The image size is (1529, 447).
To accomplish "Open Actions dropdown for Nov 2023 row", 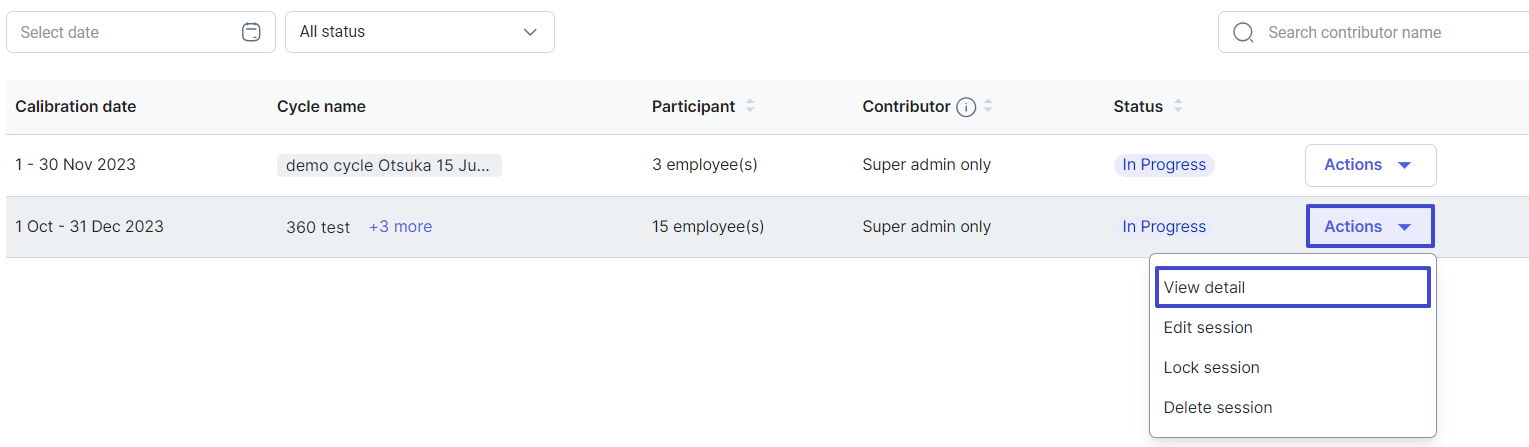I will coord(1370,165).
